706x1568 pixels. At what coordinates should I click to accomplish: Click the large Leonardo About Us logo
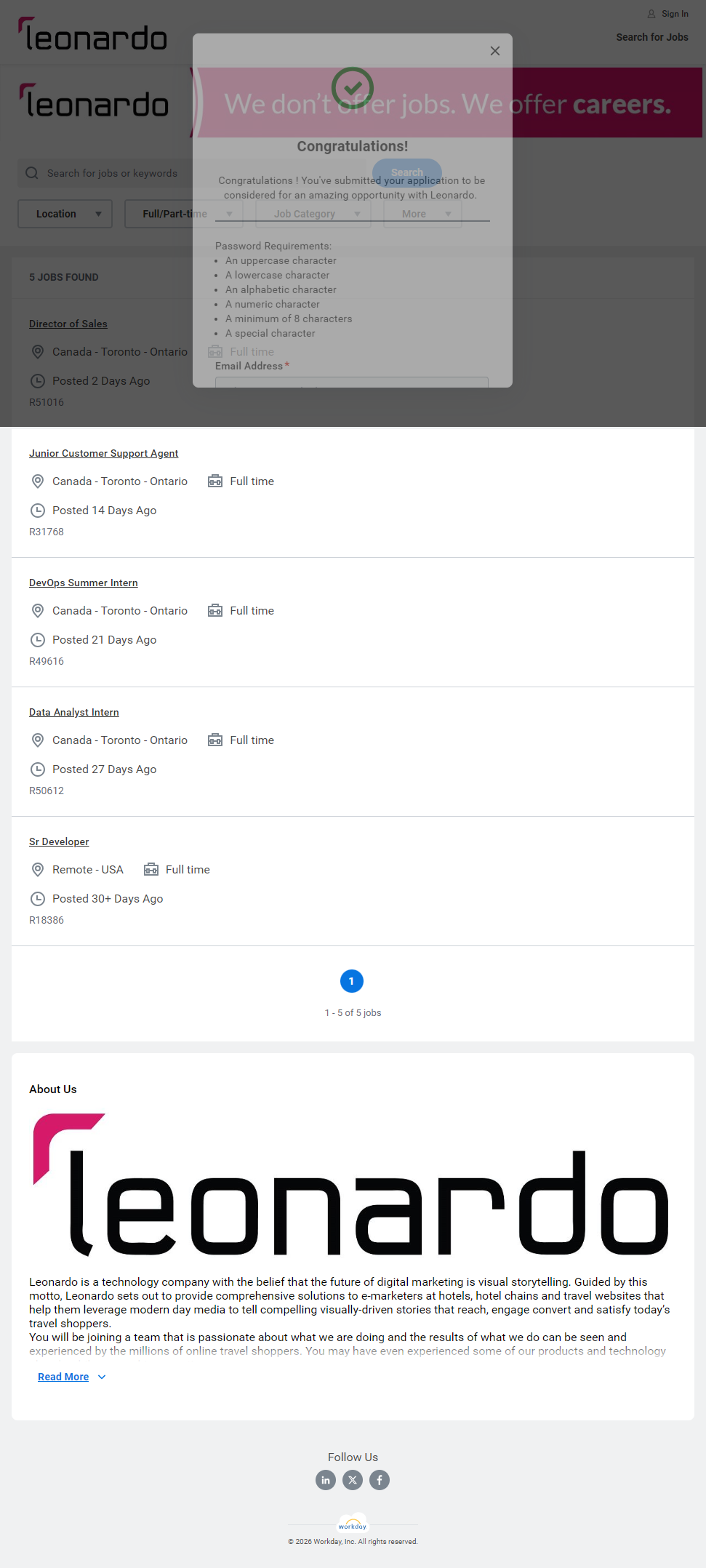[x=351, y=1185]
